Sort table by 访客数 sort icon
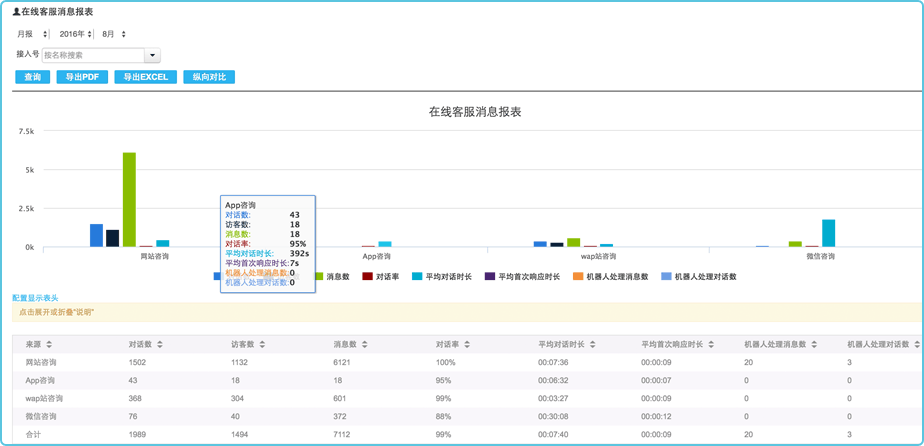 coord(262,344)
